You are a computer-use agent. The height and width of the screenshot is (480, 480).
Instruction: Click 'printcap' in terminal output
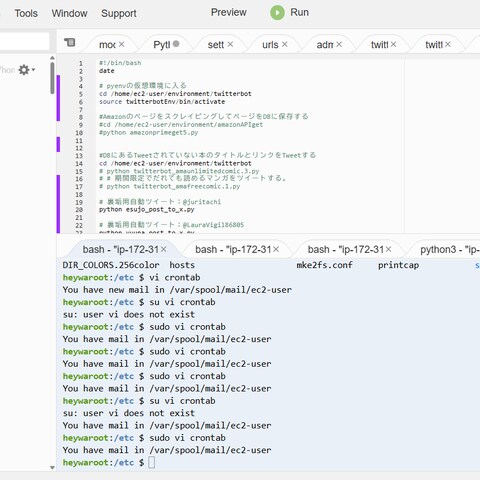(x=399, y=265)
